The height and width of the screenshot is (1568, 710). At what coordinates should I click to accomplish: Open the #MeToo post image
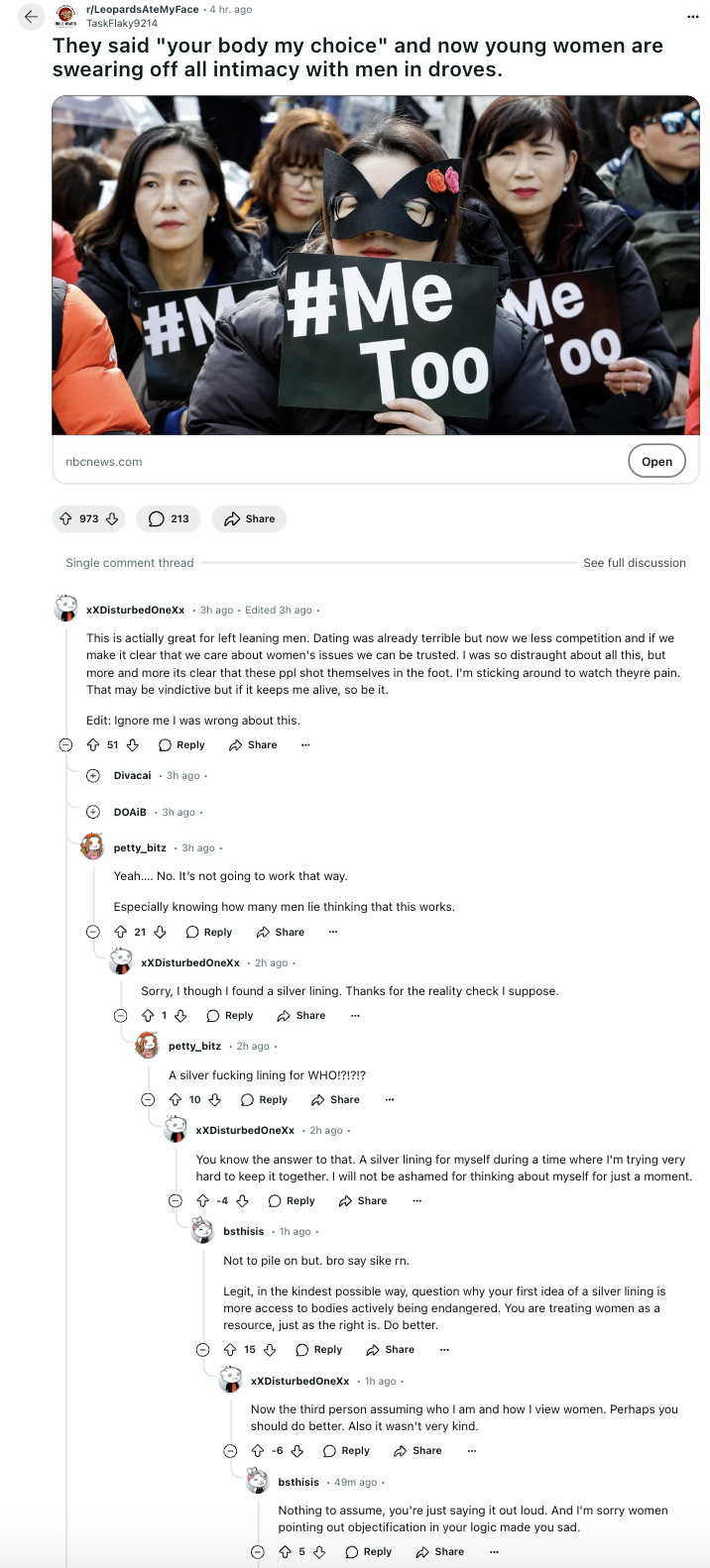[375, 265]
